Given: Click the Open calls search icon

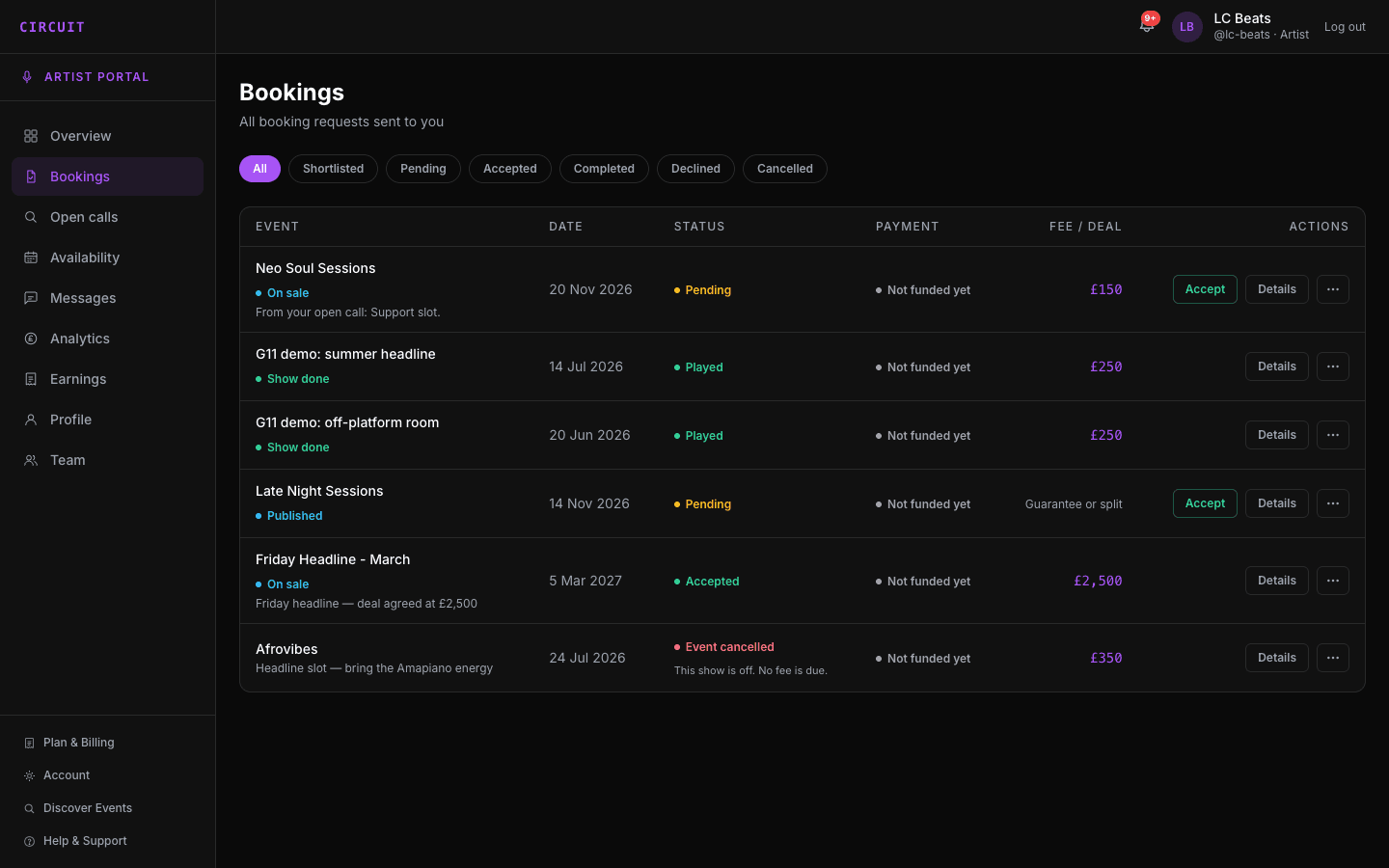Looking at the screenshot, I should click(31, 217).
